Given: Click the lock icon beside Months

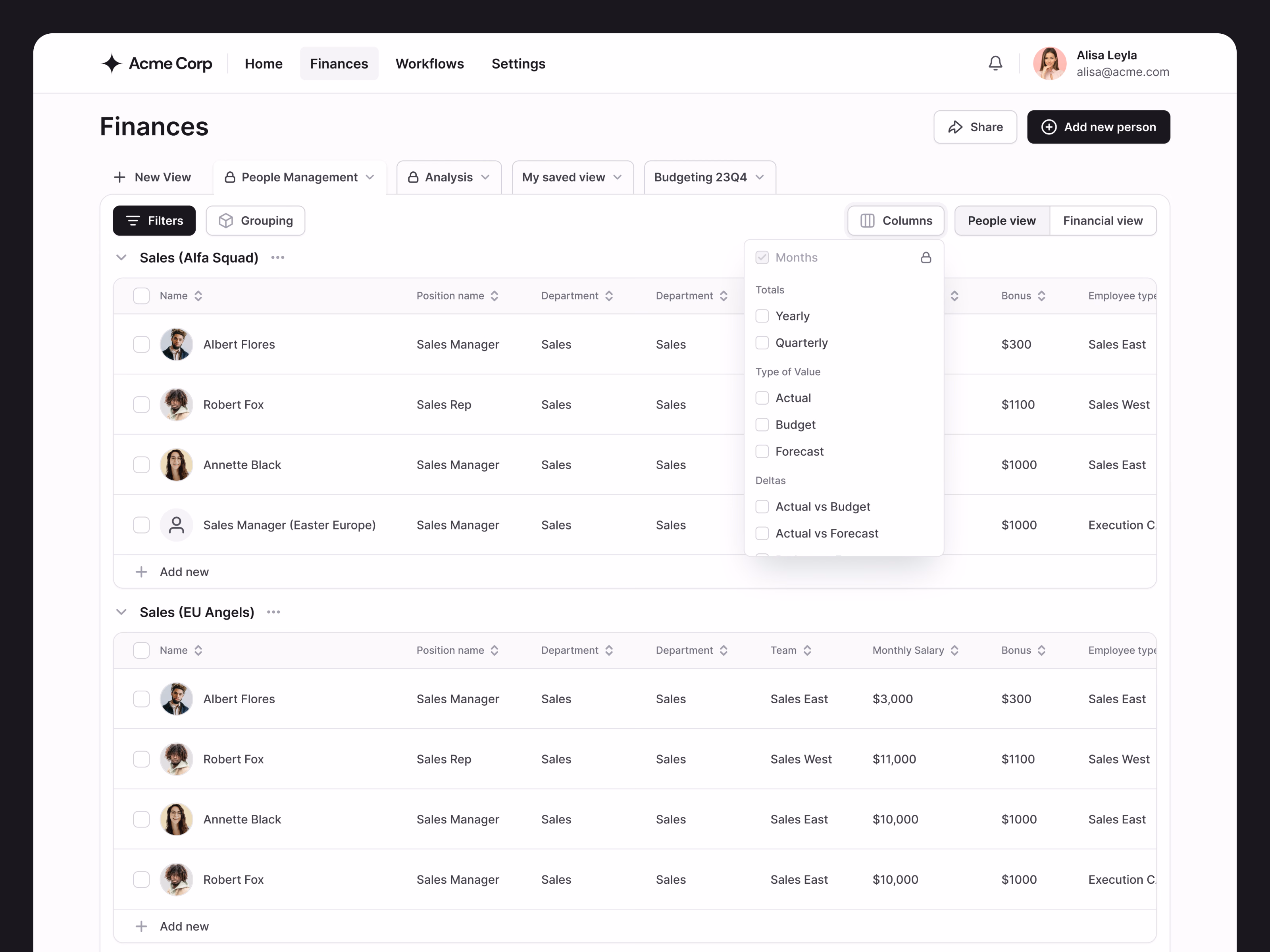Looking at the screenshot, I should (926, 258).
